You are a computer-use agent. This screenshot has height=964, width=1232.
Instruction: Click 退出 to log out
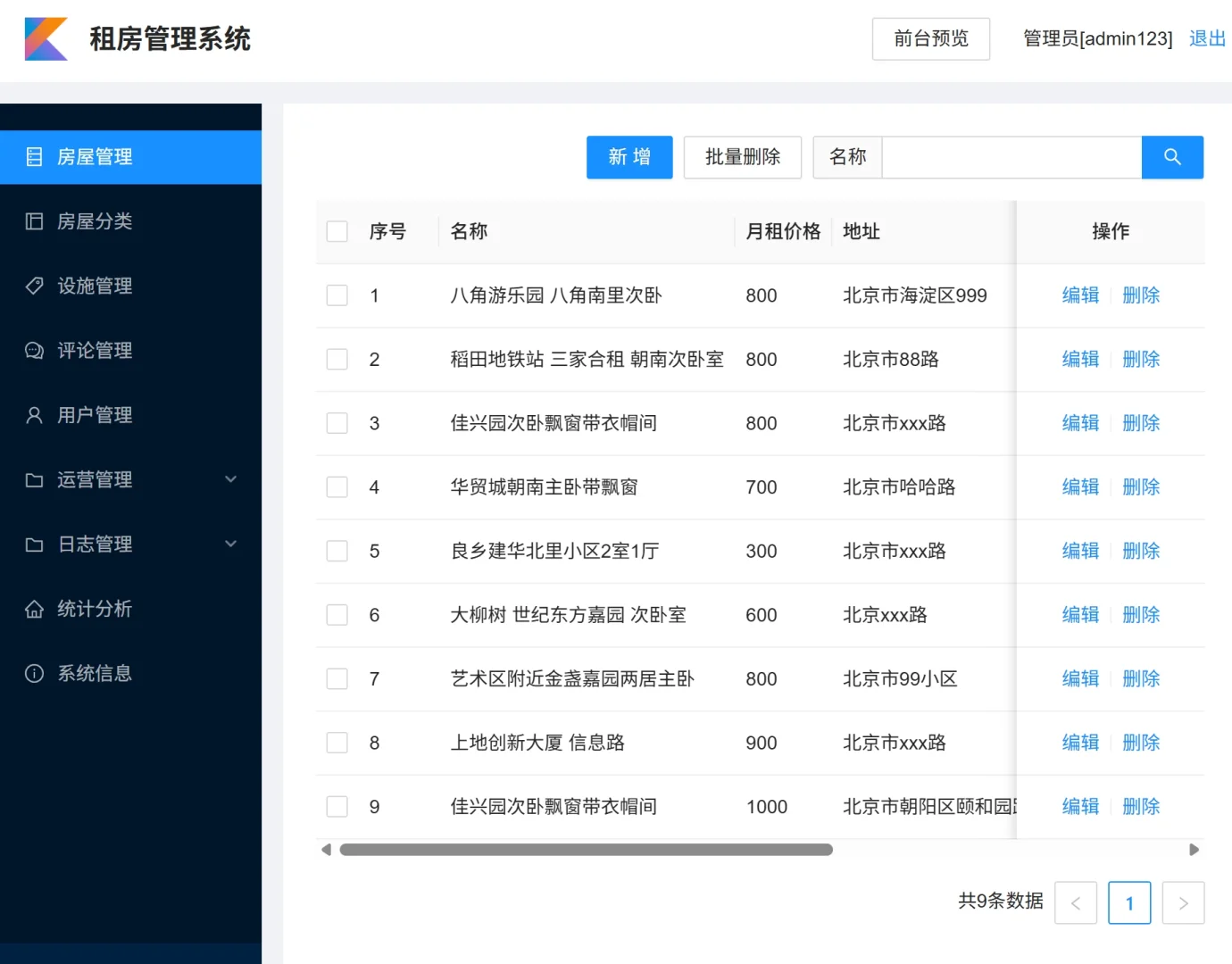point(1206,38)
